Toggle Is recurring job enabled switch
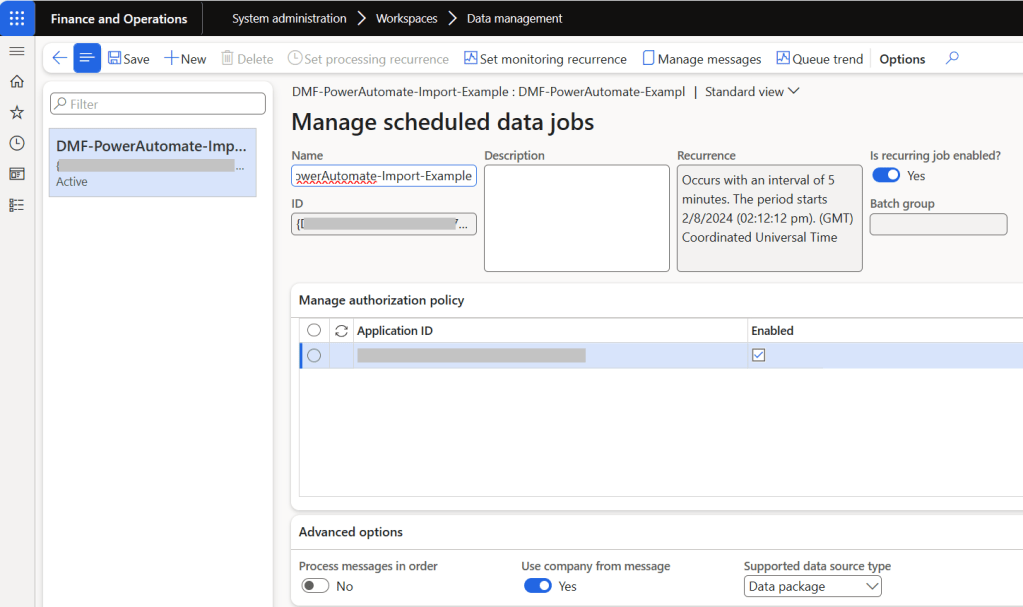1023x607 pixels. (x=886, y=176)
